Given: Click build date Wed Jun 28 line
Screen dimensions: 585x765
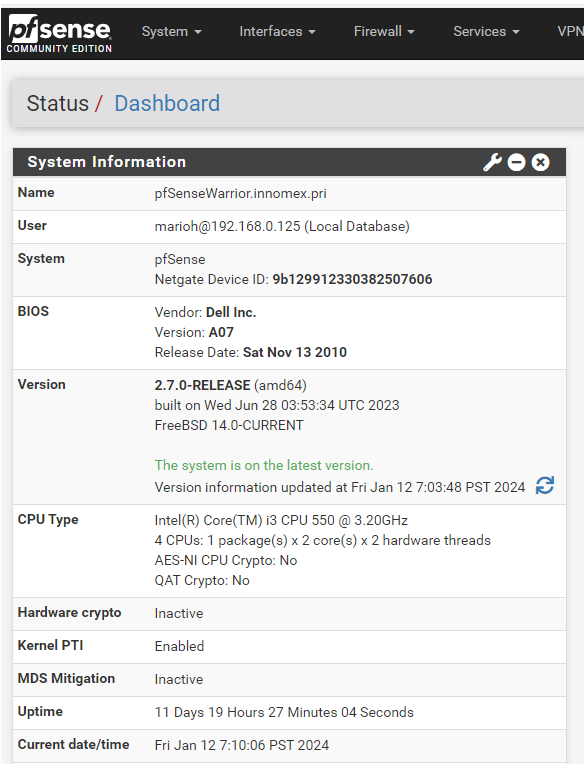Looking at the screenshot, I should 277,405.
